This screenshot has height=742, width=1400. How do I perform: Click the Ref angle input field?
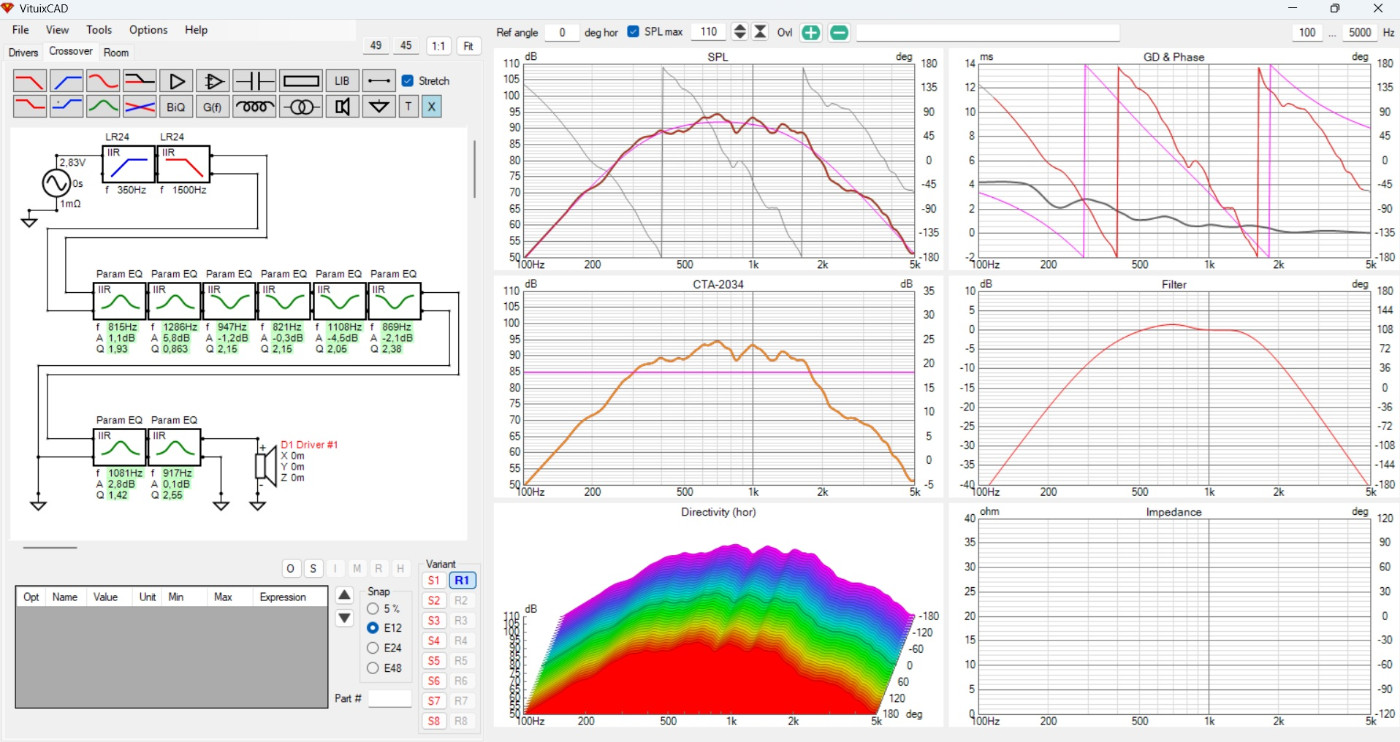(x=562, y=33)
